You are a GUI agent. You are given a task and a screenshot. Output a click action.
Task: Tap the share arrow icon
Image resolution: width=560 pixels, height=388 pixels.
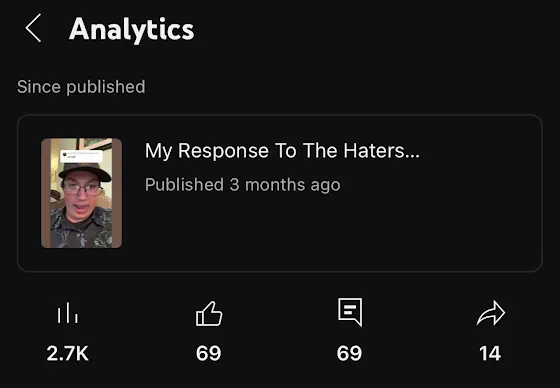491,313
